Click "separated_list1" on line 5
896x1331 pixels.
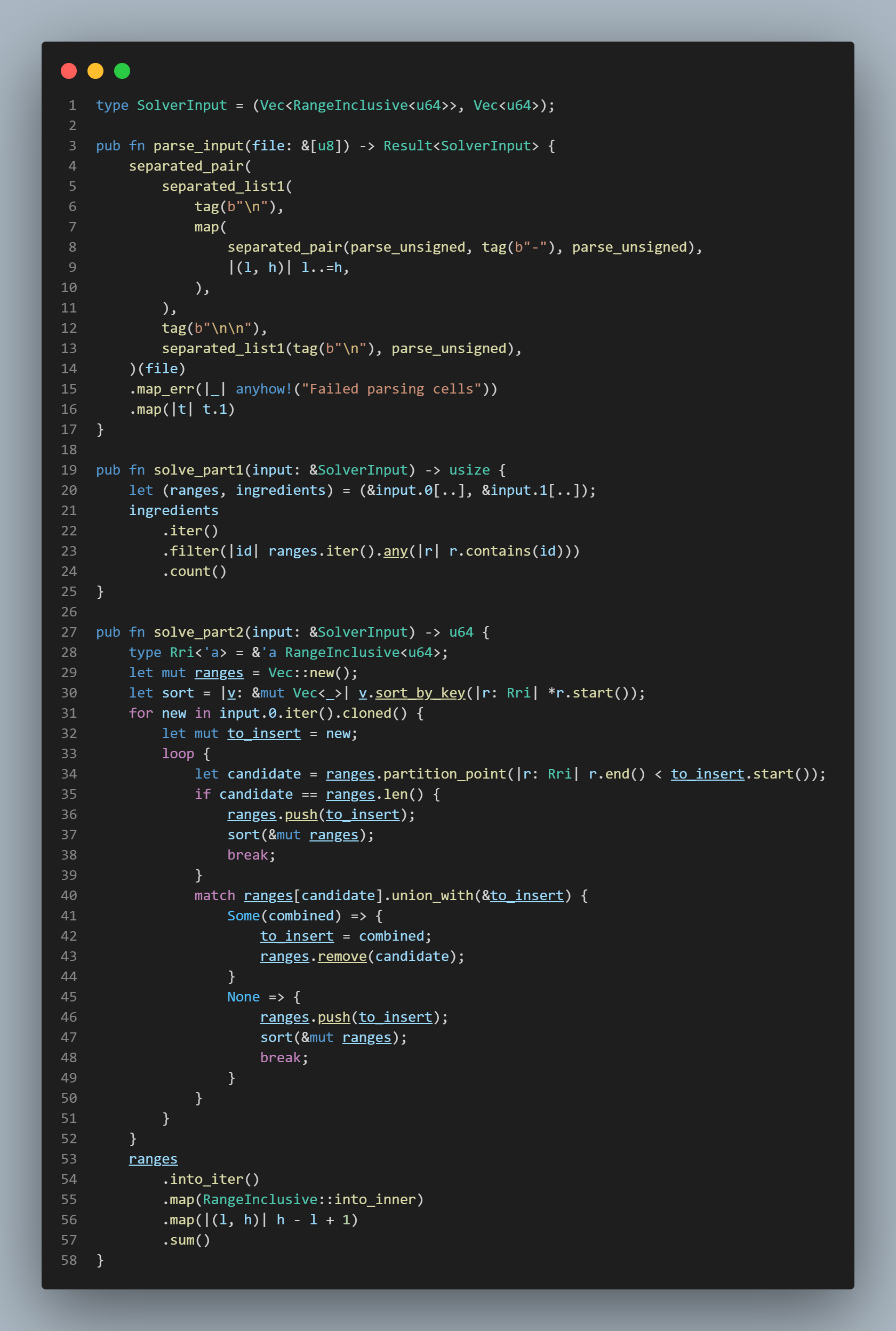pos(223,186)
